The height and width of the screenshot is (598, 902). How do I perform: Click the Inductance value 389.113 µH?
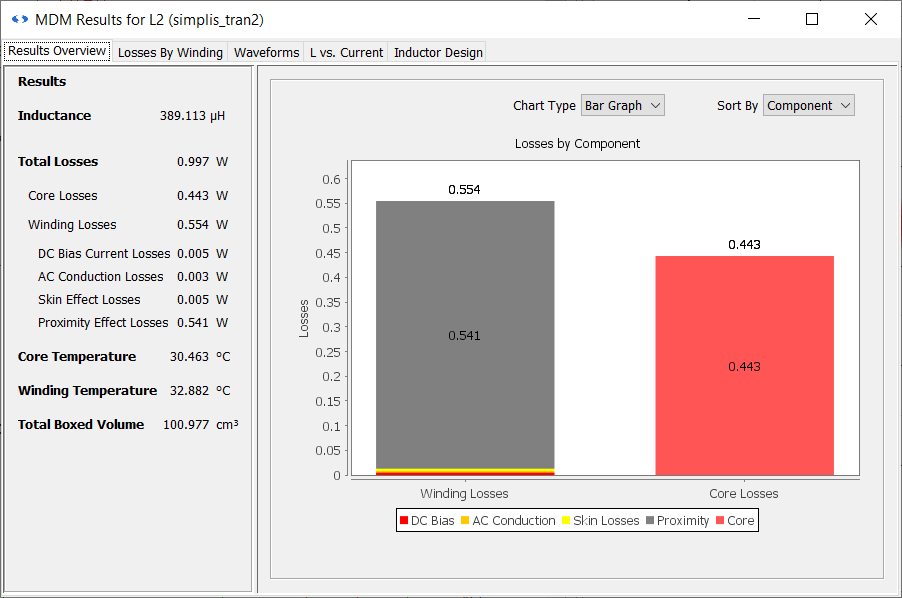(192, 116)
